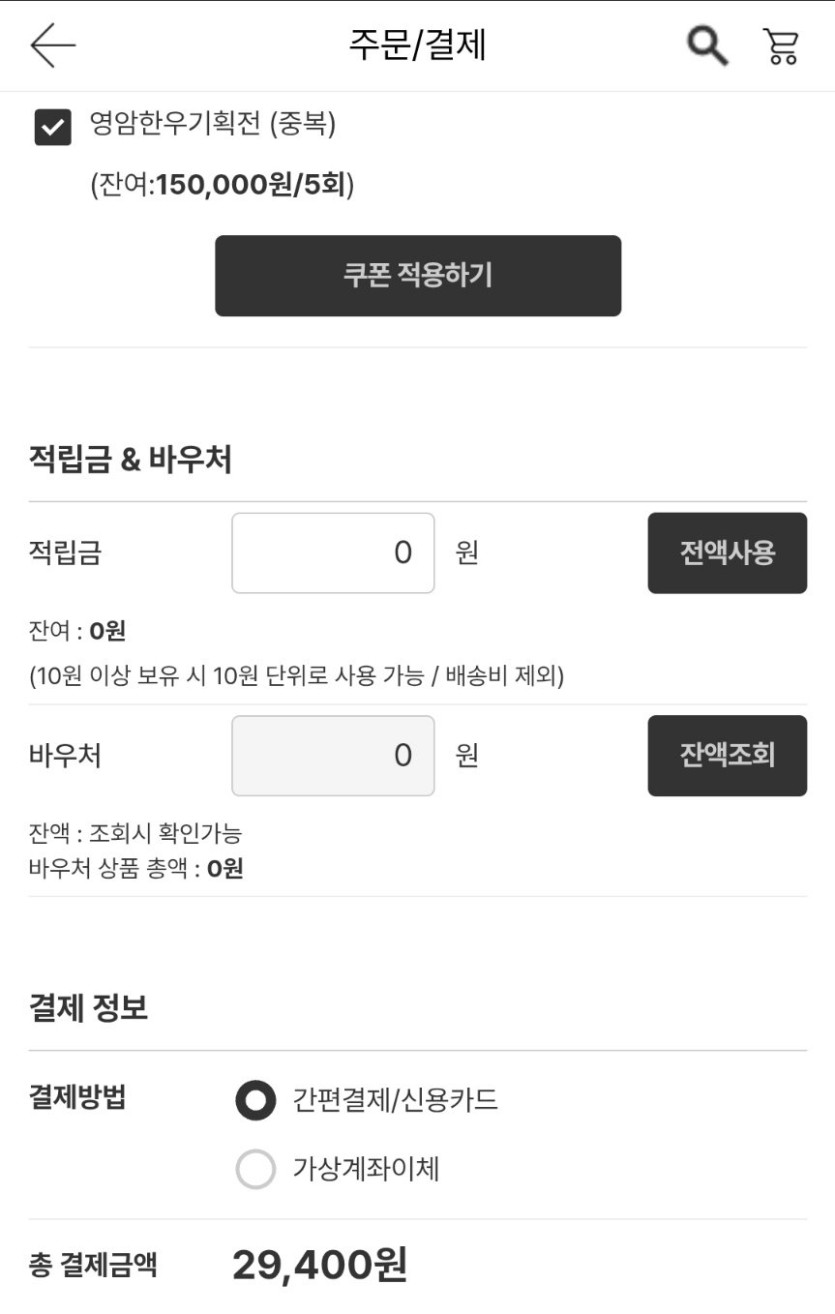
Task: Tap the 전액사용 button
Action: click(727, 553)
